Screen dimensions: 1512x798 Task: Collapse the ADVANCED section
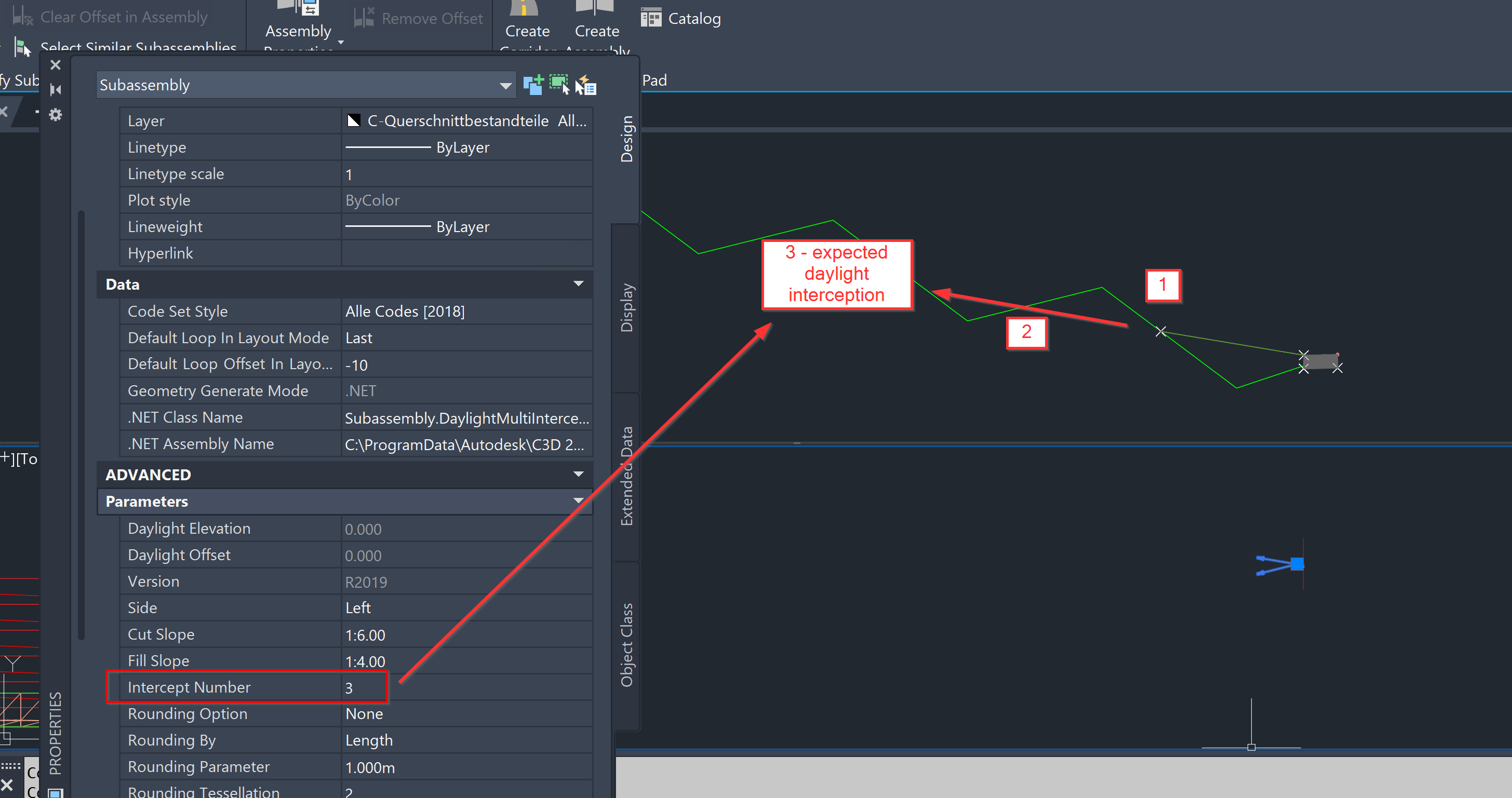(579, 474)
